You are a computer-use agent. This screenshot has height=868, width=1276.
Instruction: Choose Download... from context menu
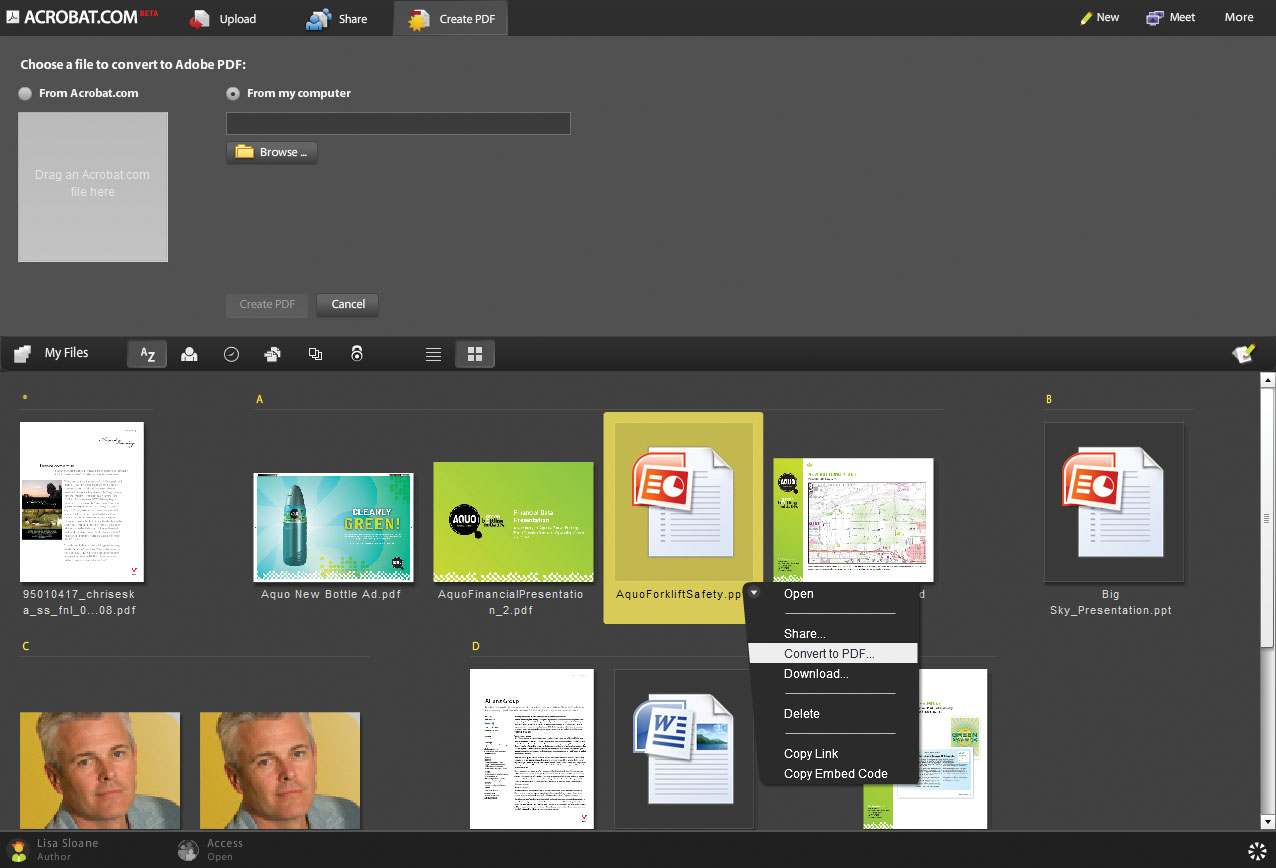[816, 674]
